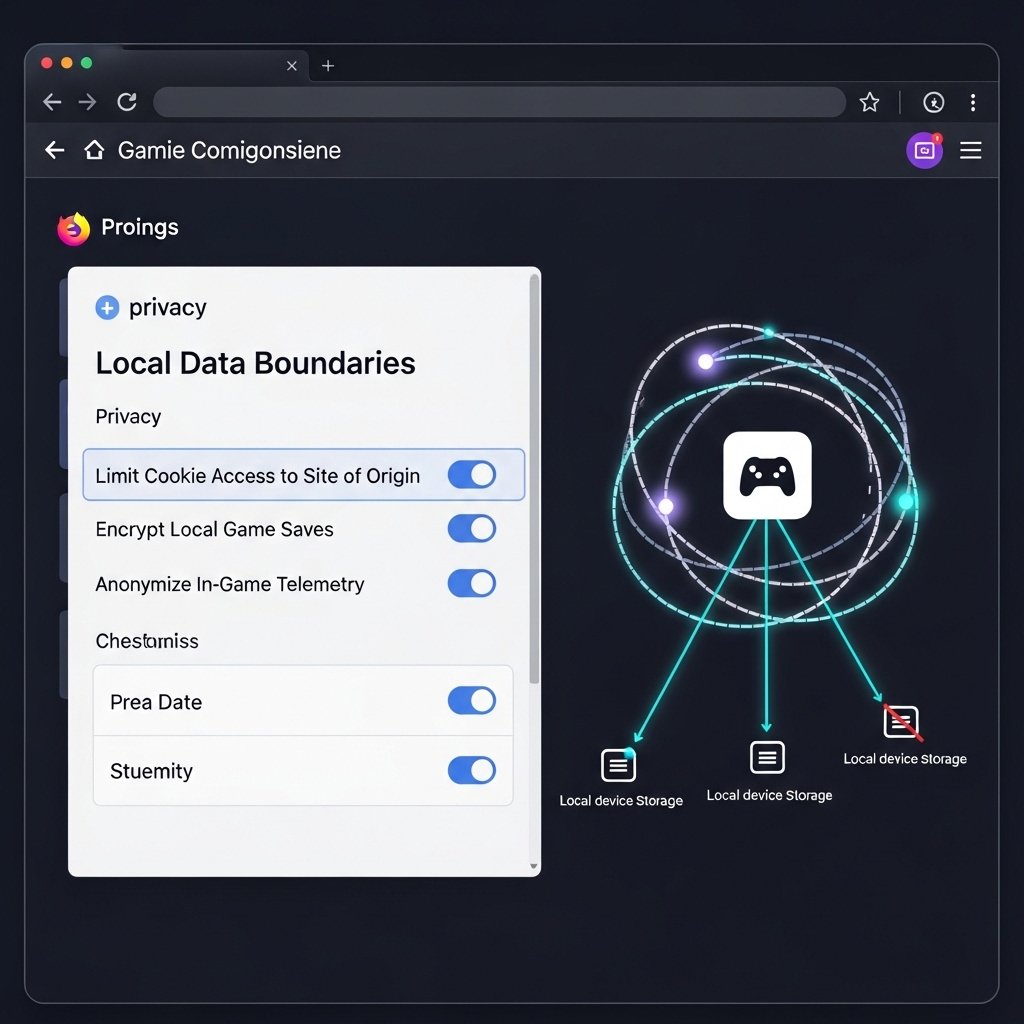This screenshot has width=1024, height=1024.
Task: Click the game controller icon
Action: pos(767,476)
